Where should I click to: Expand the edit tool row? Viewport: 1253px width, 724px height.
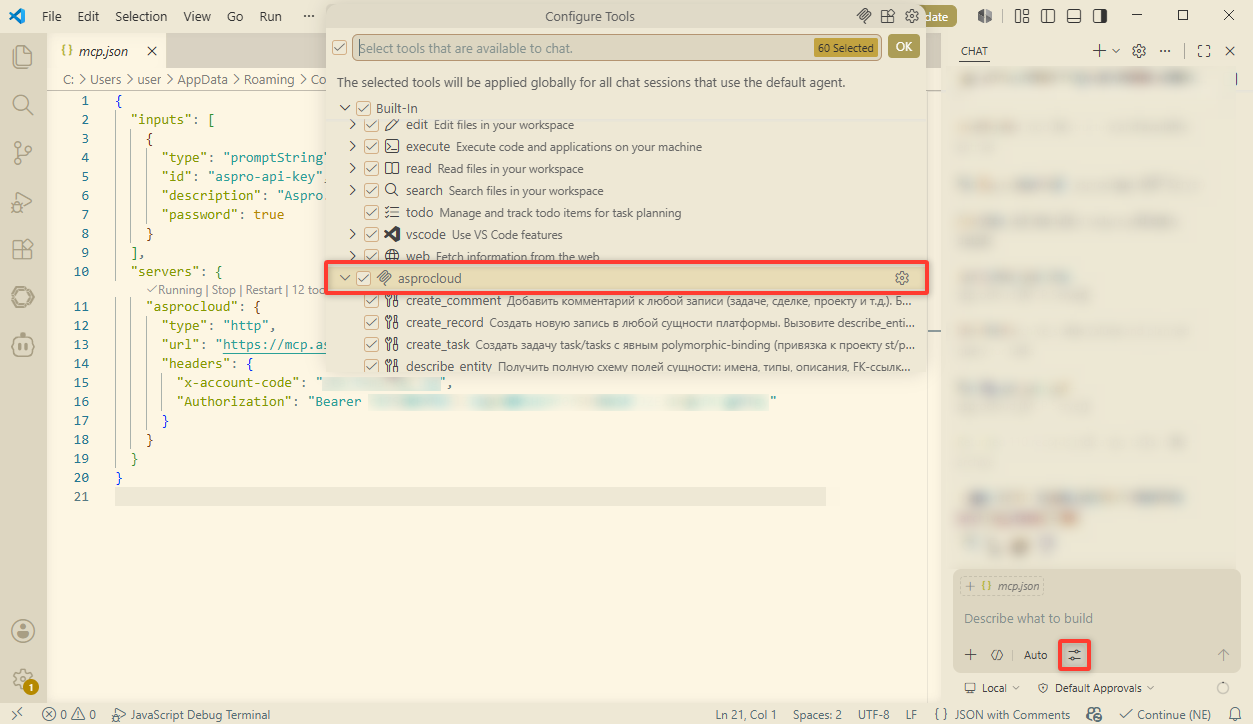(x=353, y=125)
